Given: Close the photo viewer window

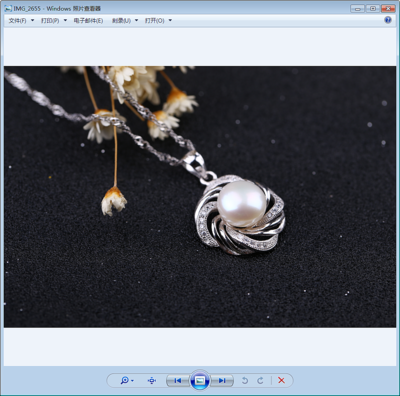Looking at the screenshot, I should pos(388,9).
